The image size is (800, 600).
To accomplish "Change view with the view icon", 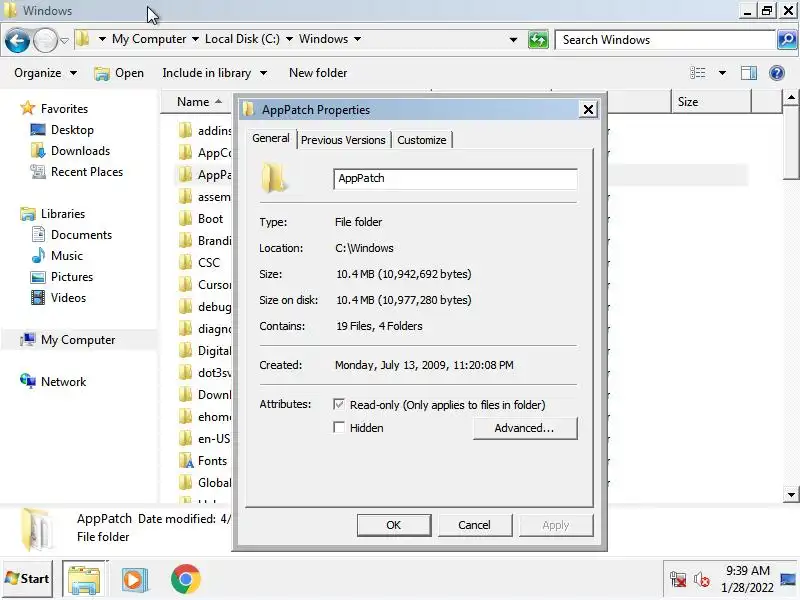I will pyautogui.click(x=697, y=73).
